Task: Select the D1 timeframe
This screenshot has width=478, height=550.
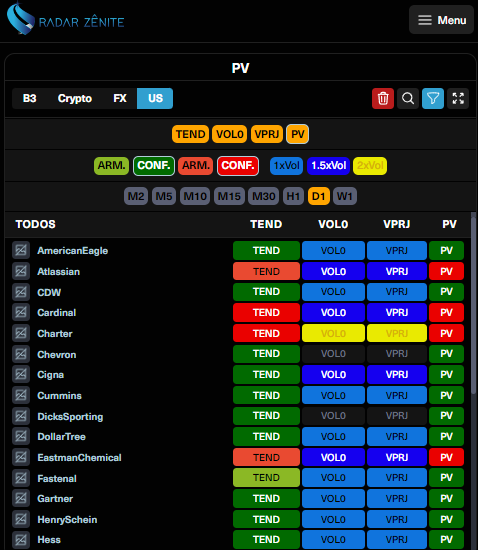Action: pos(319,196)
